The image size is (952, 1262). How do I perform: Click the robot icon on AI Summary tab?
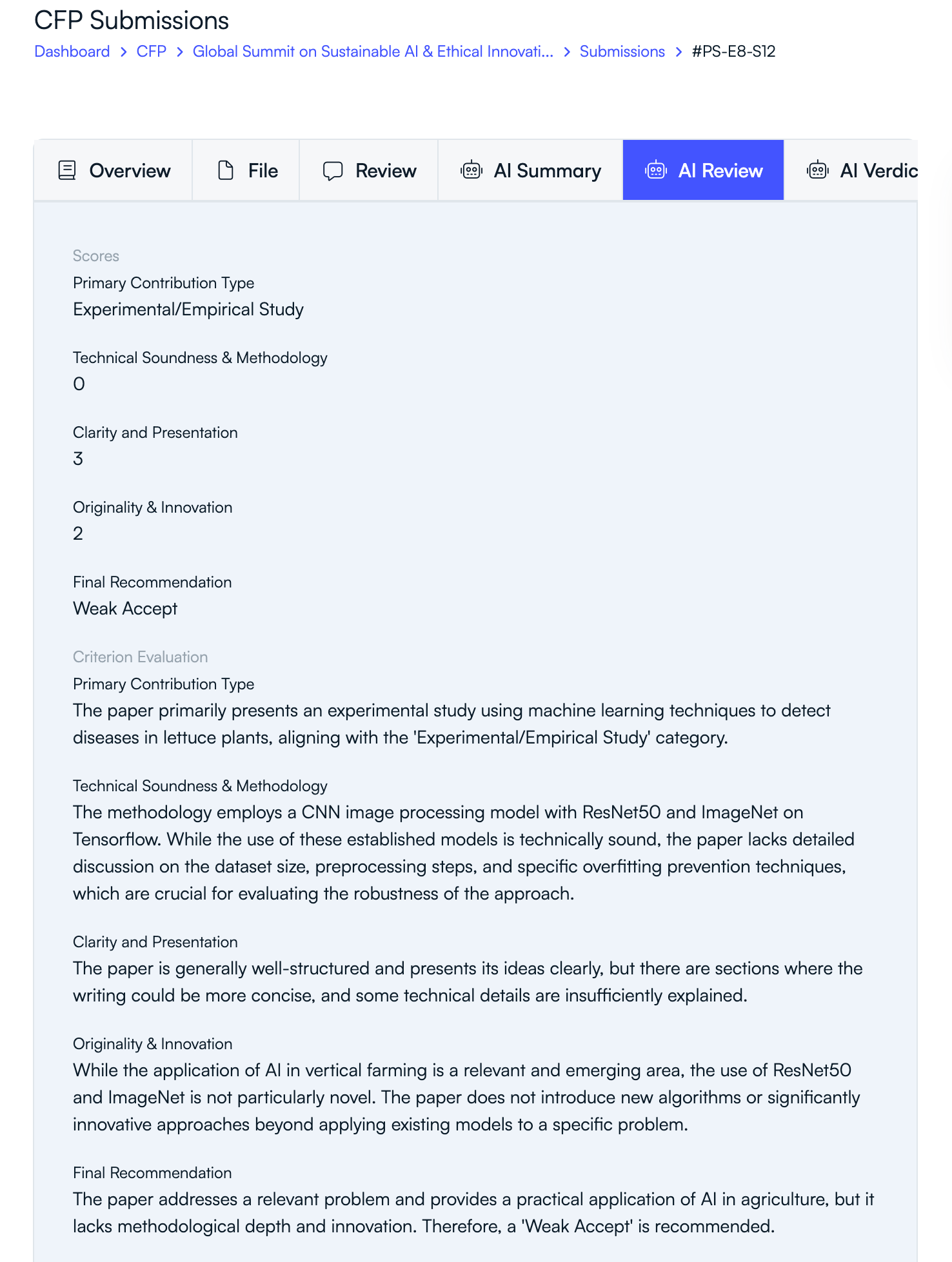pos(471,170)
